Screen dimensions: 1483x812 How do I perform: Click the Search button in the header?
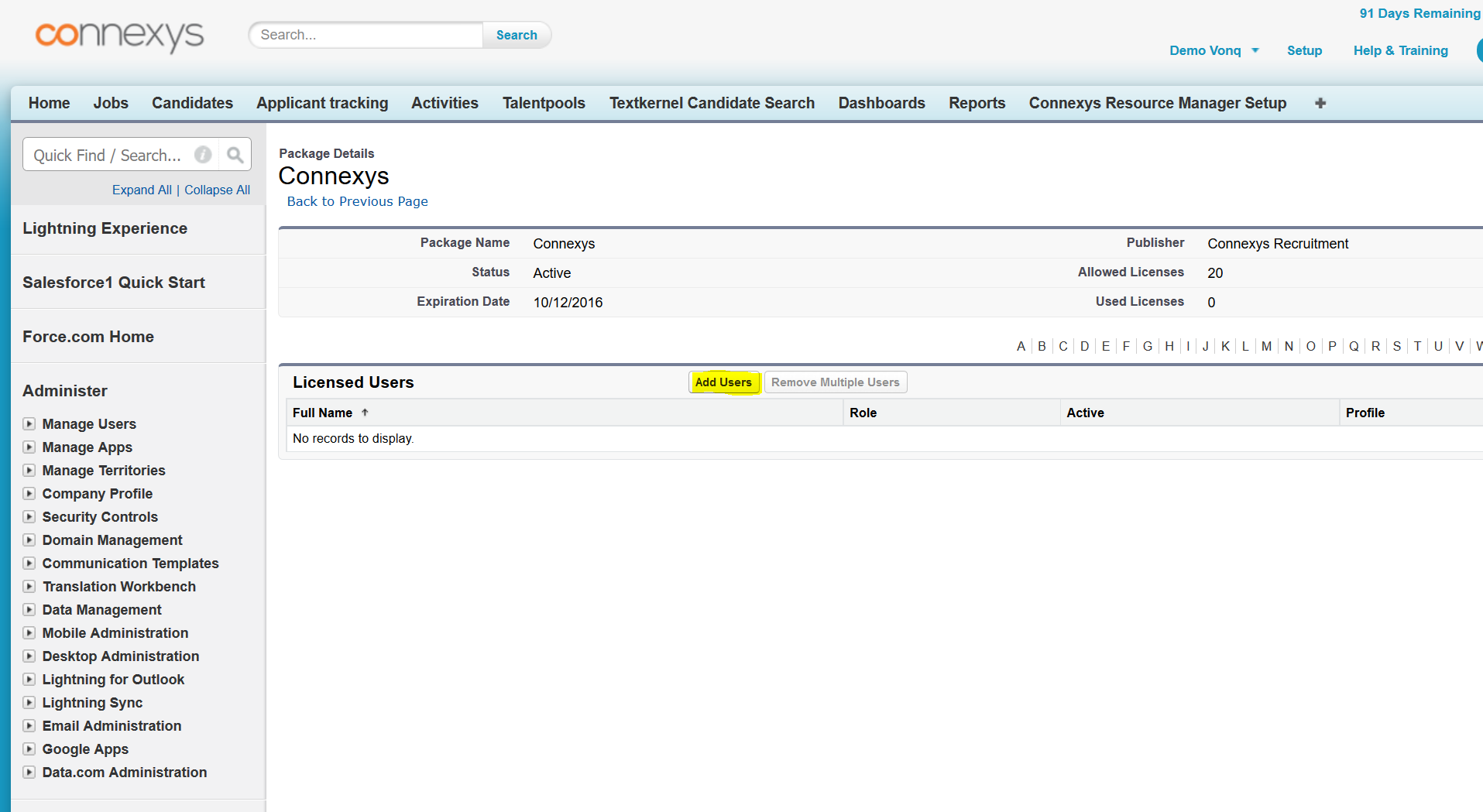(x=517, y=35)
